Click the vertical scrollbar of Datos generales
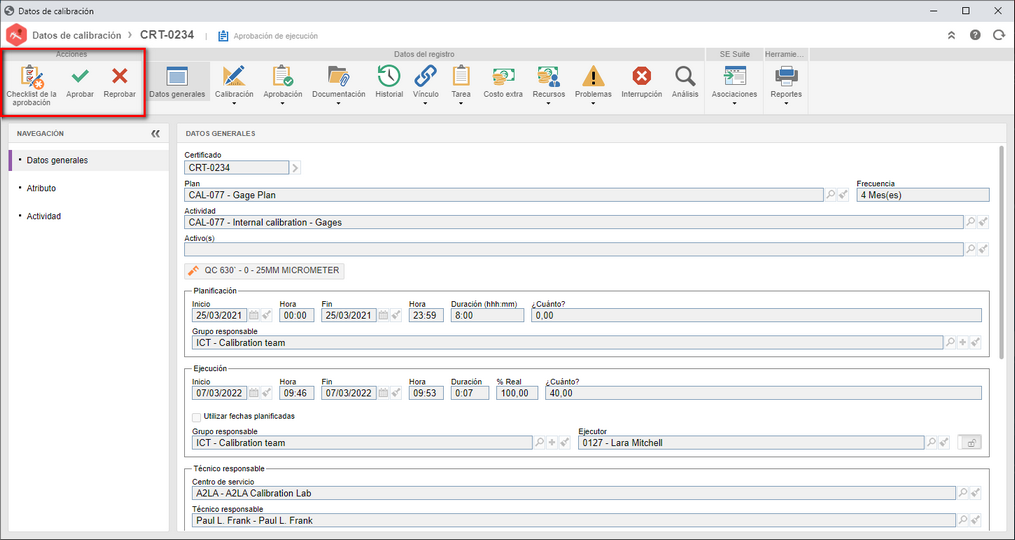1015x540 pixels. [1003, 253]
